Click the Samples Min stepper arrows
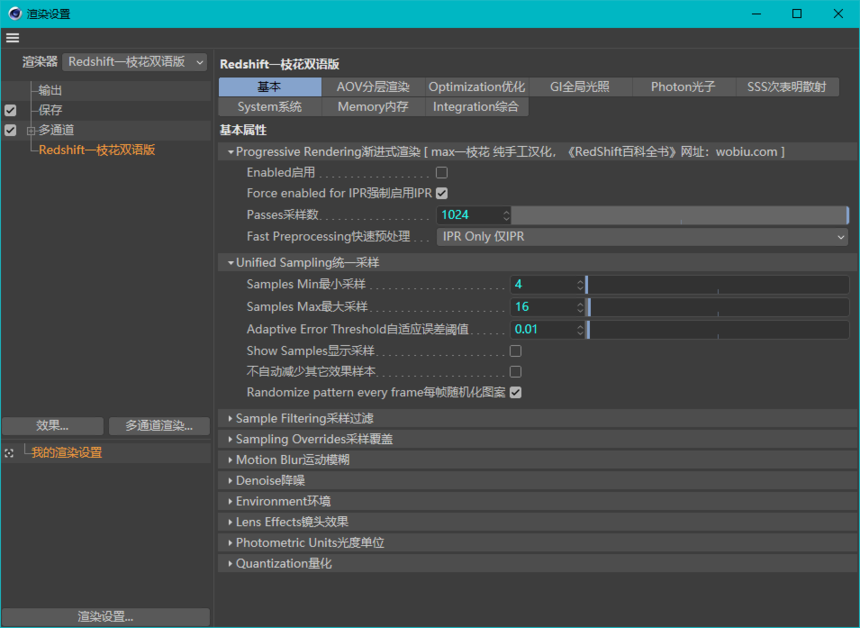The image size is (860, 628). click(x=580, y=285)
